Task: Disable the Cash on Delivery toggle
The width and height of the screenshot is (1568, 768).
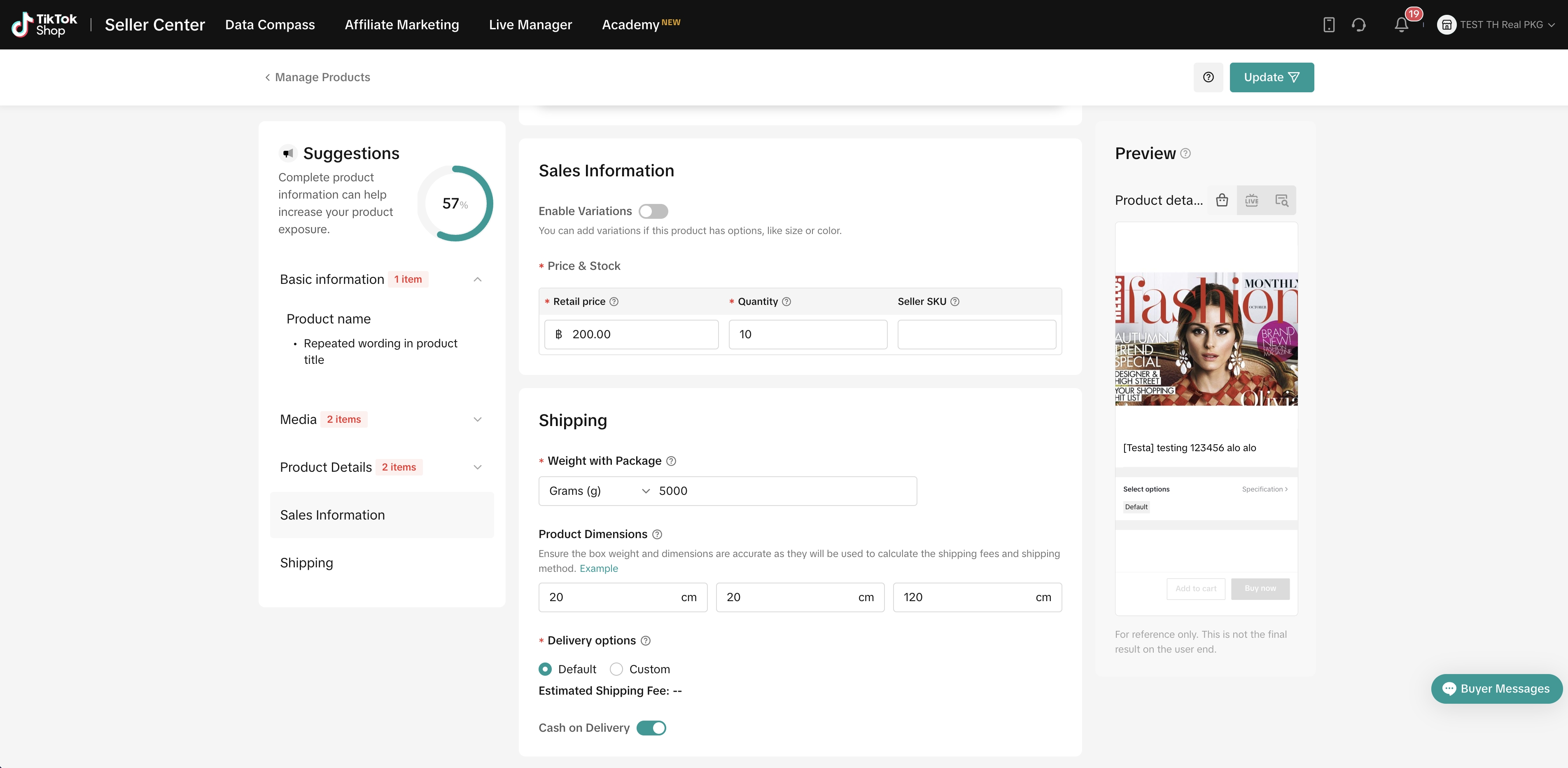Action: click(651, 728)
